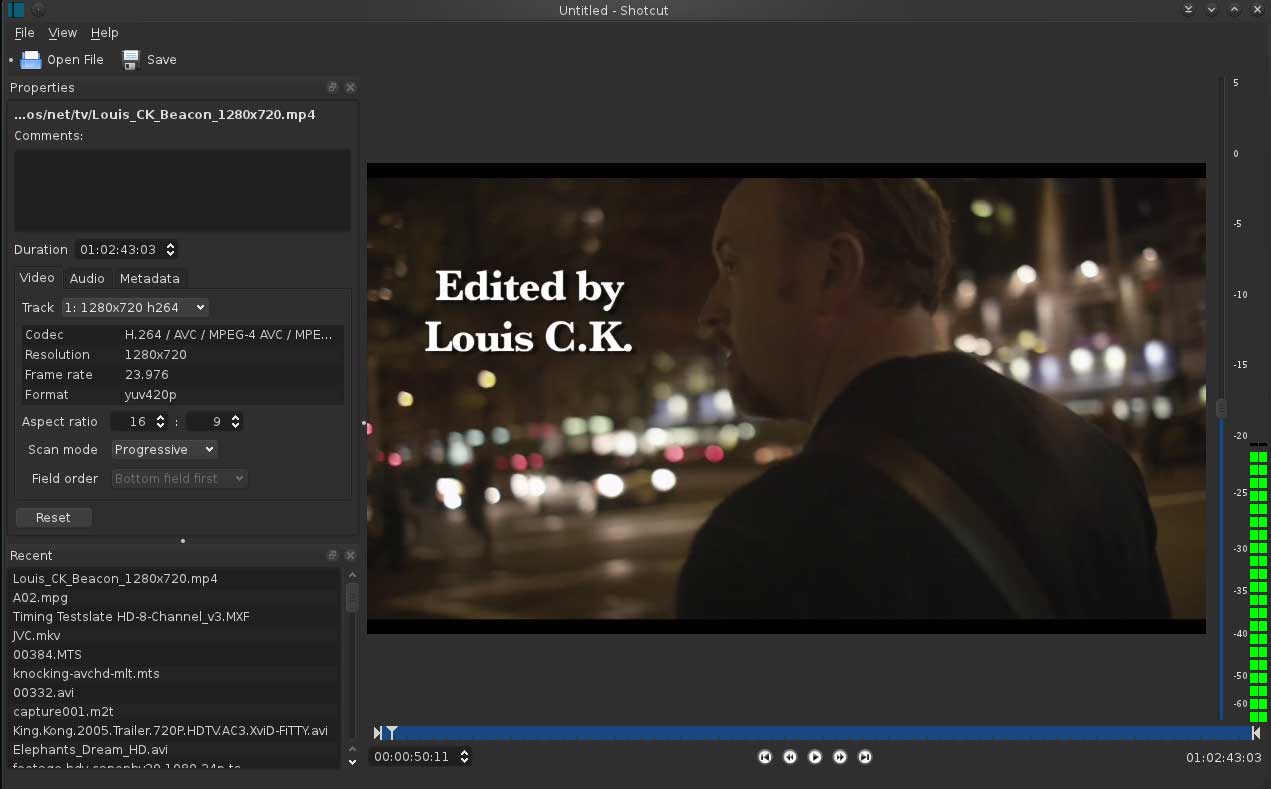
Task: Select the Frame rate 23.976 row
Action: [182, 375]
